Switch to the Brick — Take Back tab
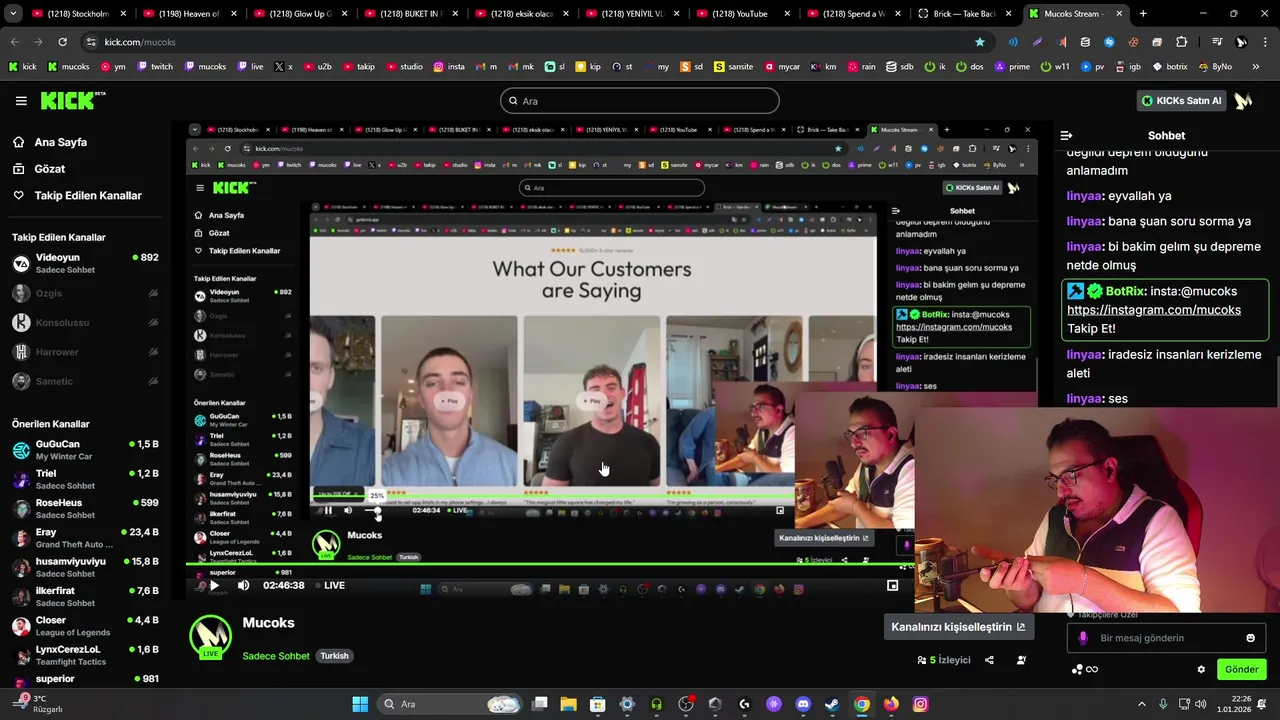 point(965,14)
